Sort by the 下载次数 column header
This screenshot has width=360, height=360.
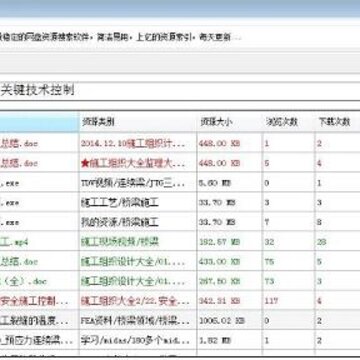point(337,122)
